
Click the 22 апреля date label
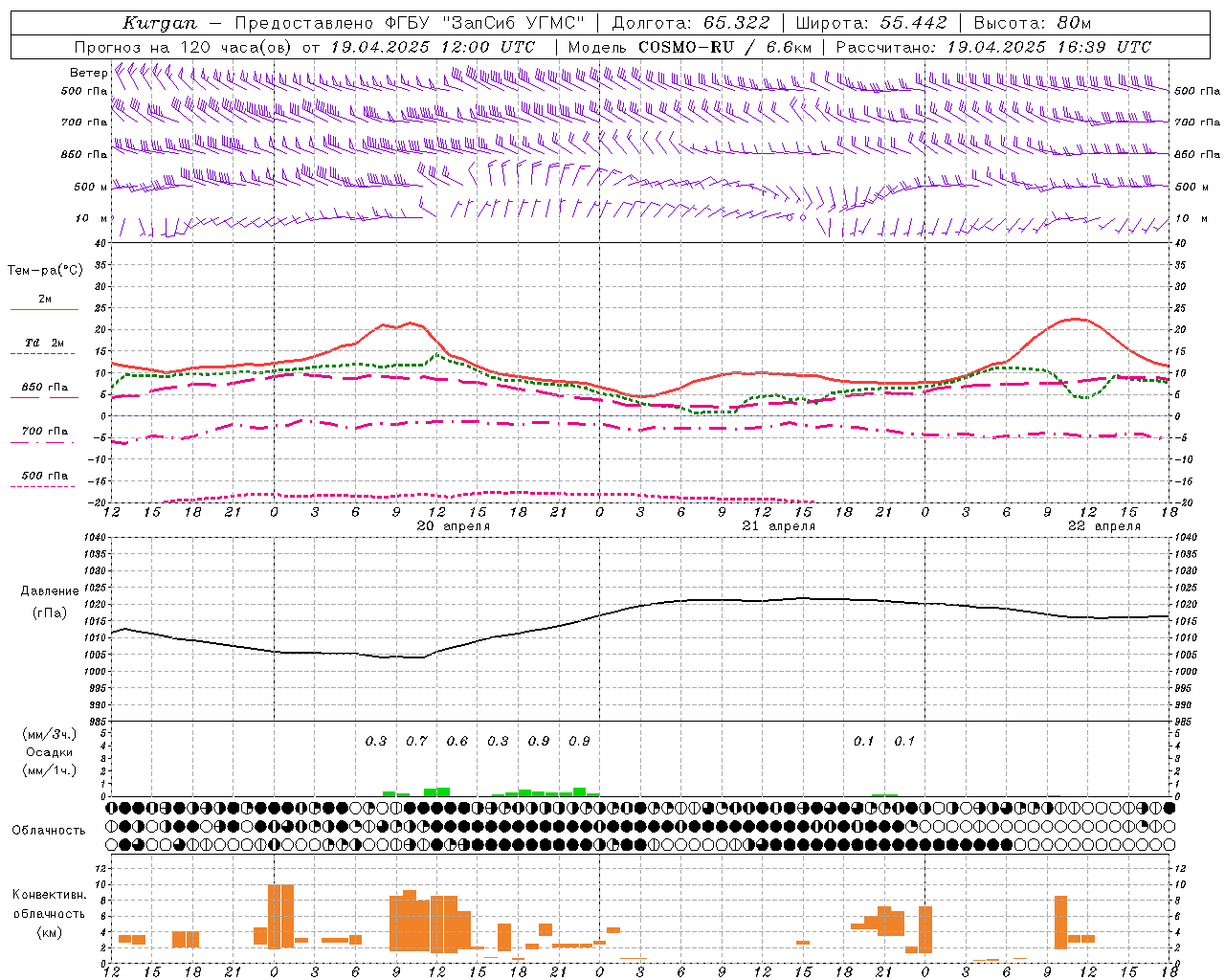click(1104, 526)
